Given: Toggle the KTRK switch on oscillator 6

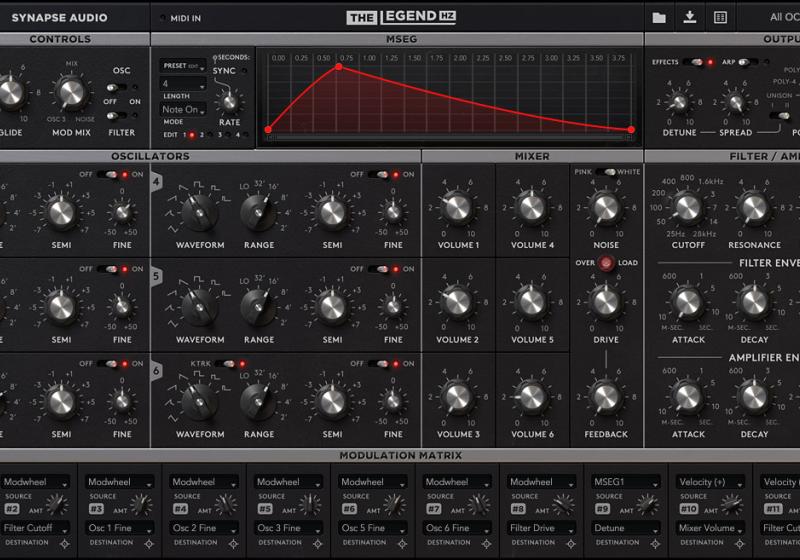Looking at the screenshot, I should [x=225, y=364].
